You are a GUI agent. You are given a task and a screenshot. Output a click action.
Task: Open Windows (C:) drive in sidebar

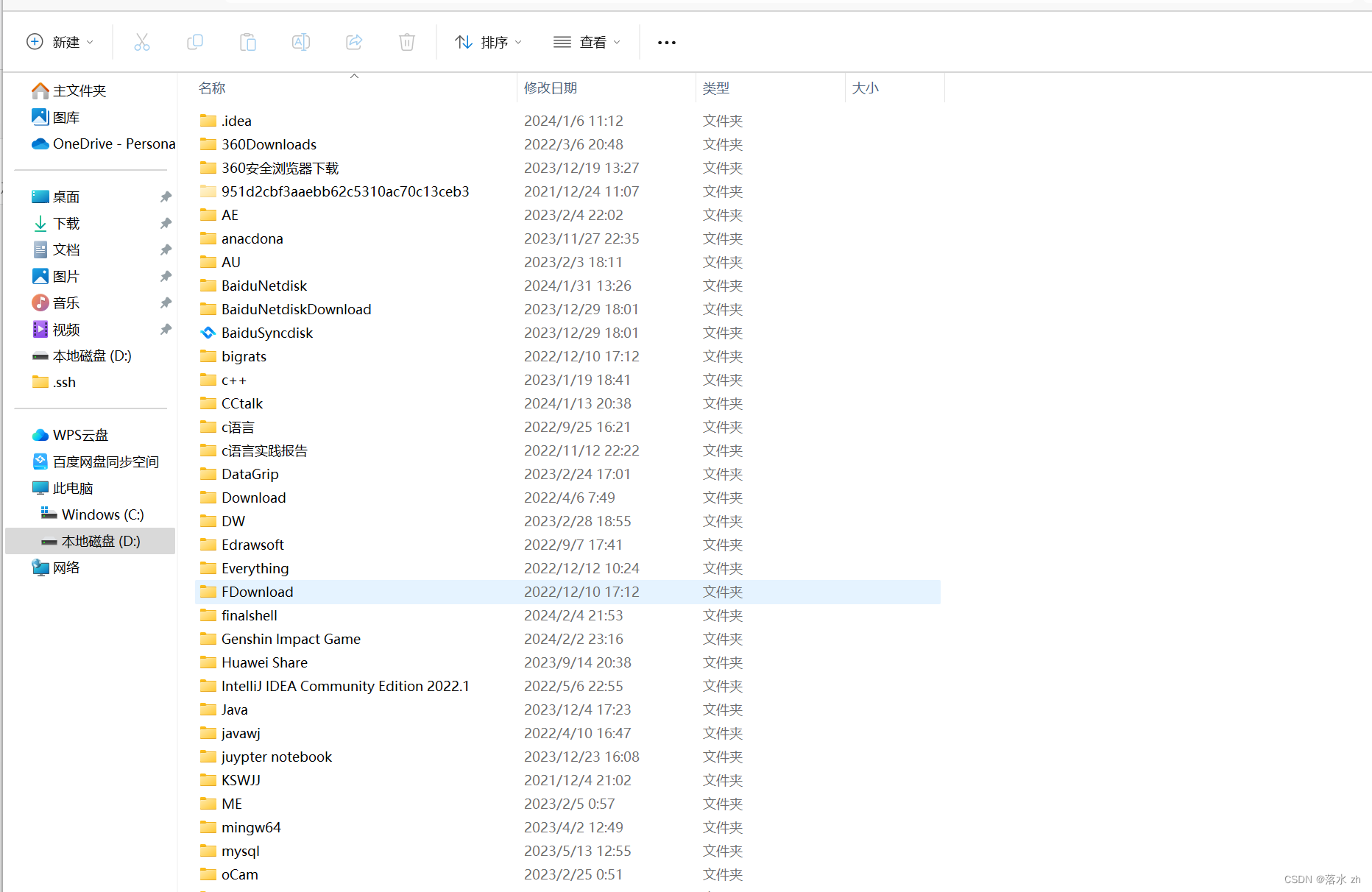click(x=92, y=514)
